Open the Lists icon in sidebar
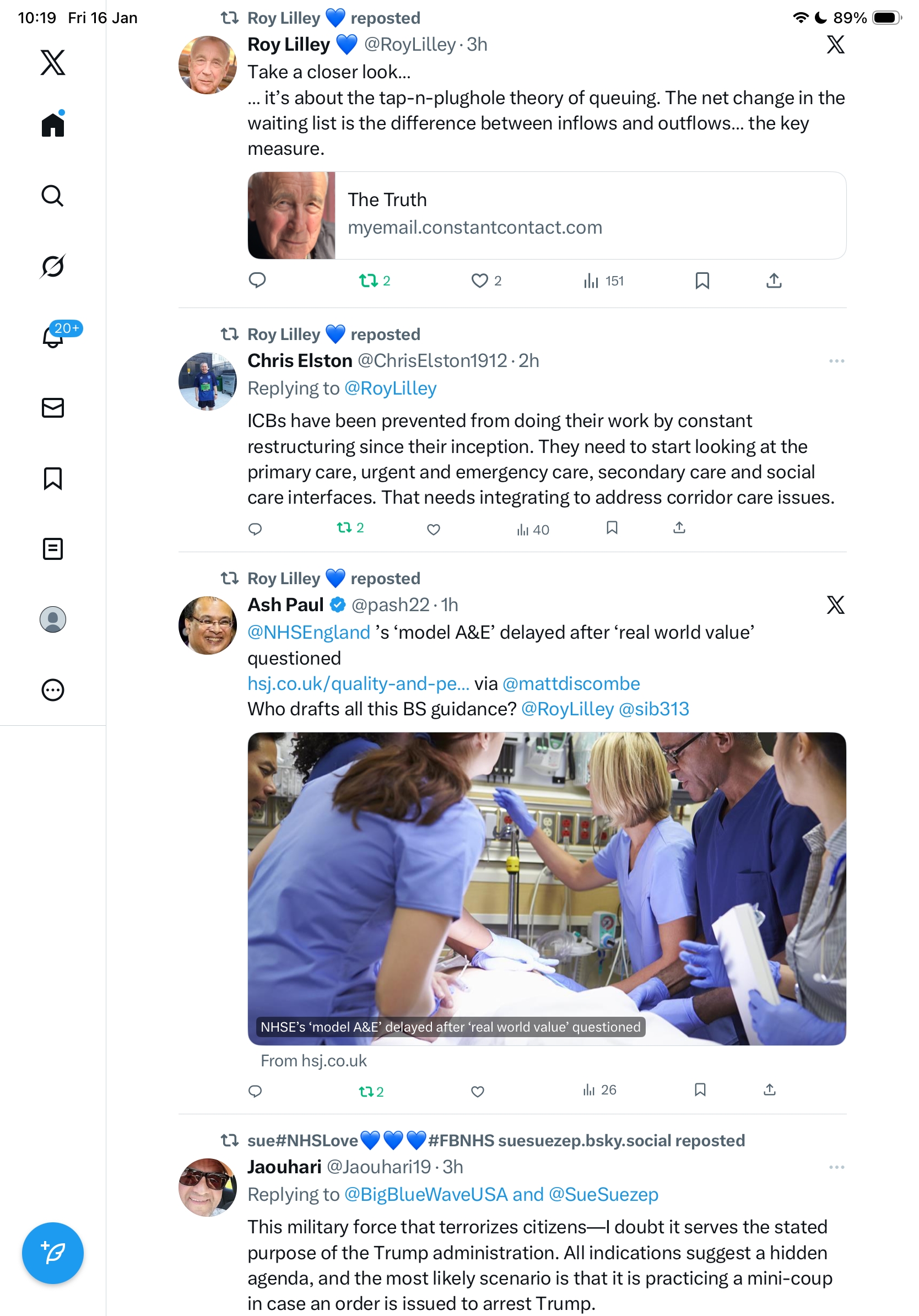This screenshot has width=919, height=1316. pyautogui.click(x=53, y=548)
